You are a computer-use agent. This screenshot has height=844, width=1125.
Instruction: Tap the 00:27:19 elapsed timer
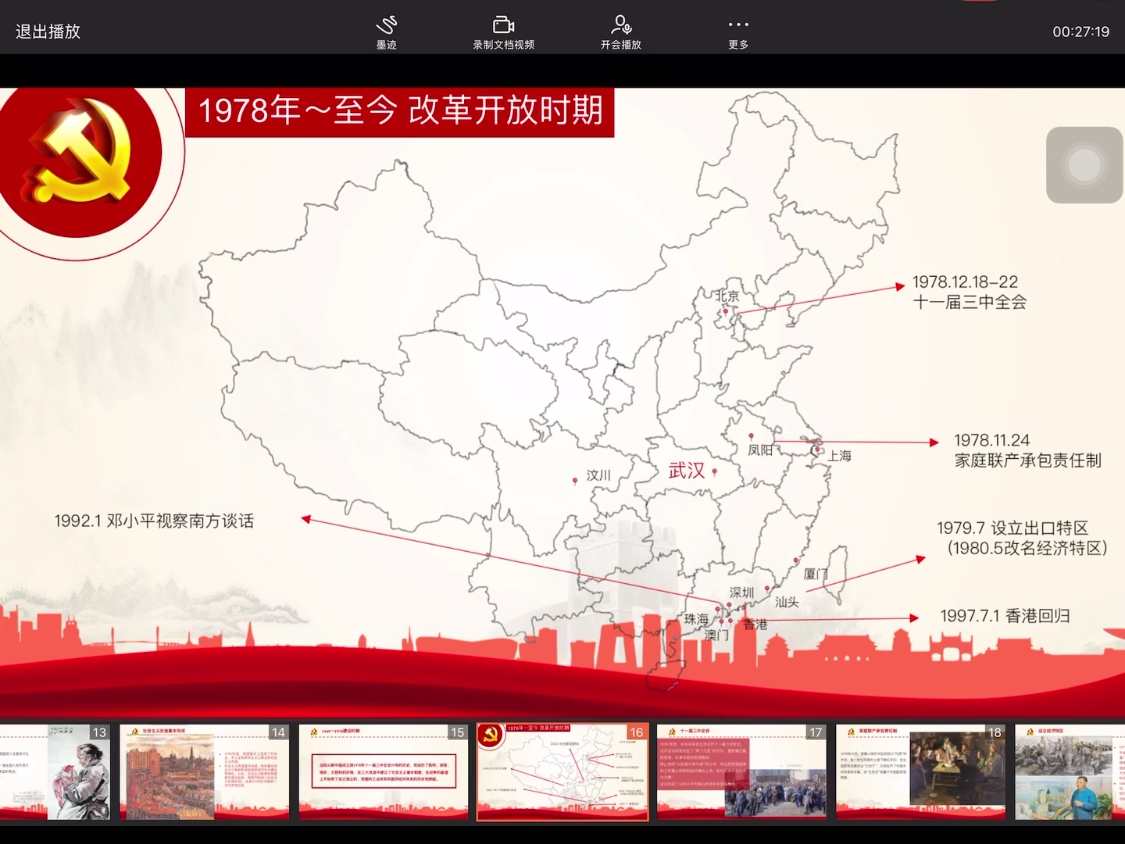(1080, 31)
